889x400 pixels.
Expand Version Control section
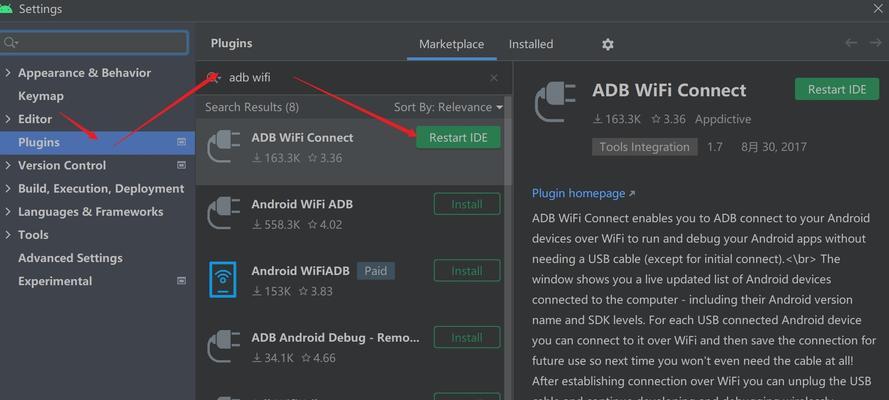click(7, 165)
